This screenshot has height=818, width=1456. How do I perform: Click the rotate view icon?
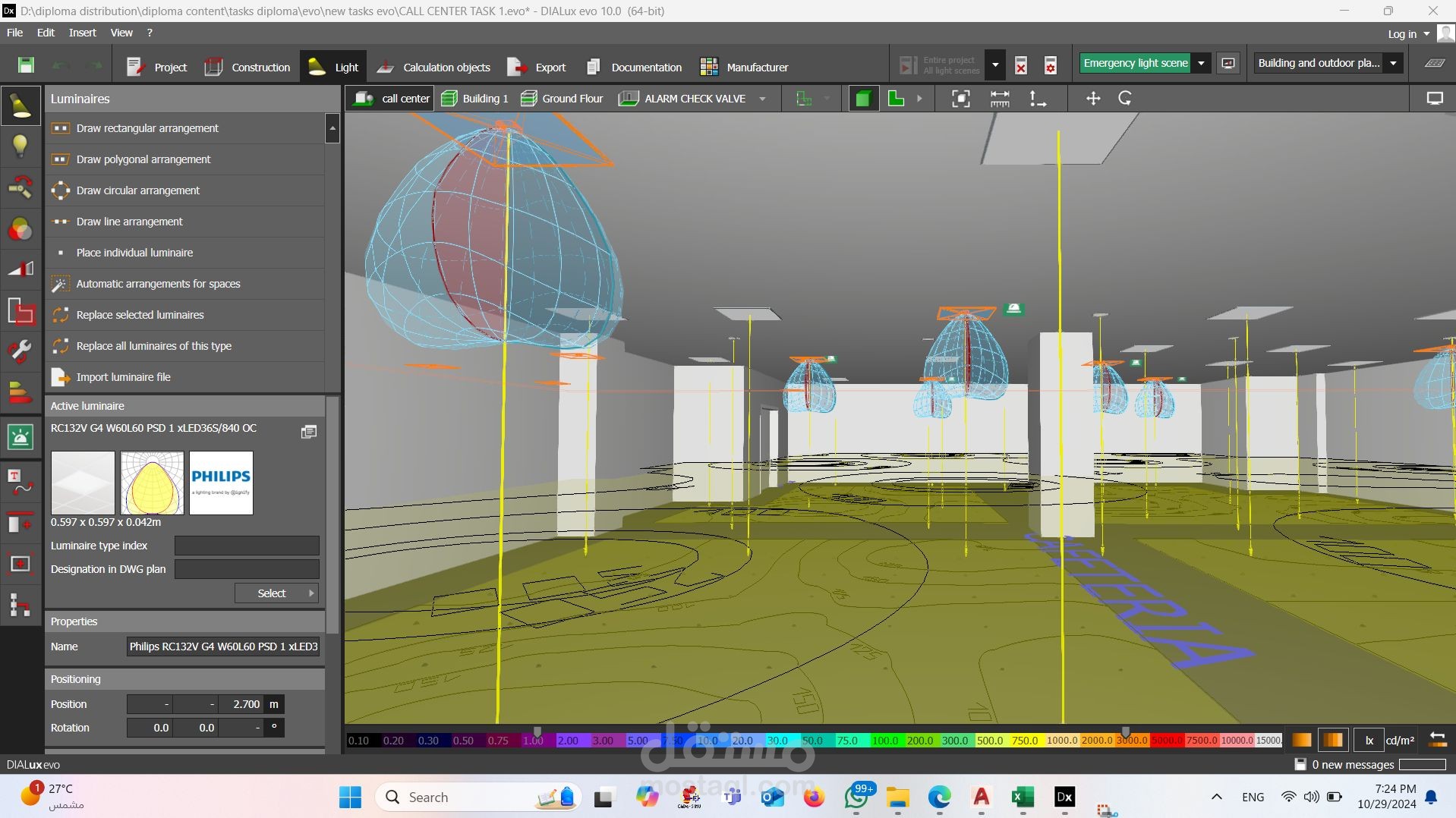pyautogui.click(x=1125, y=99)
